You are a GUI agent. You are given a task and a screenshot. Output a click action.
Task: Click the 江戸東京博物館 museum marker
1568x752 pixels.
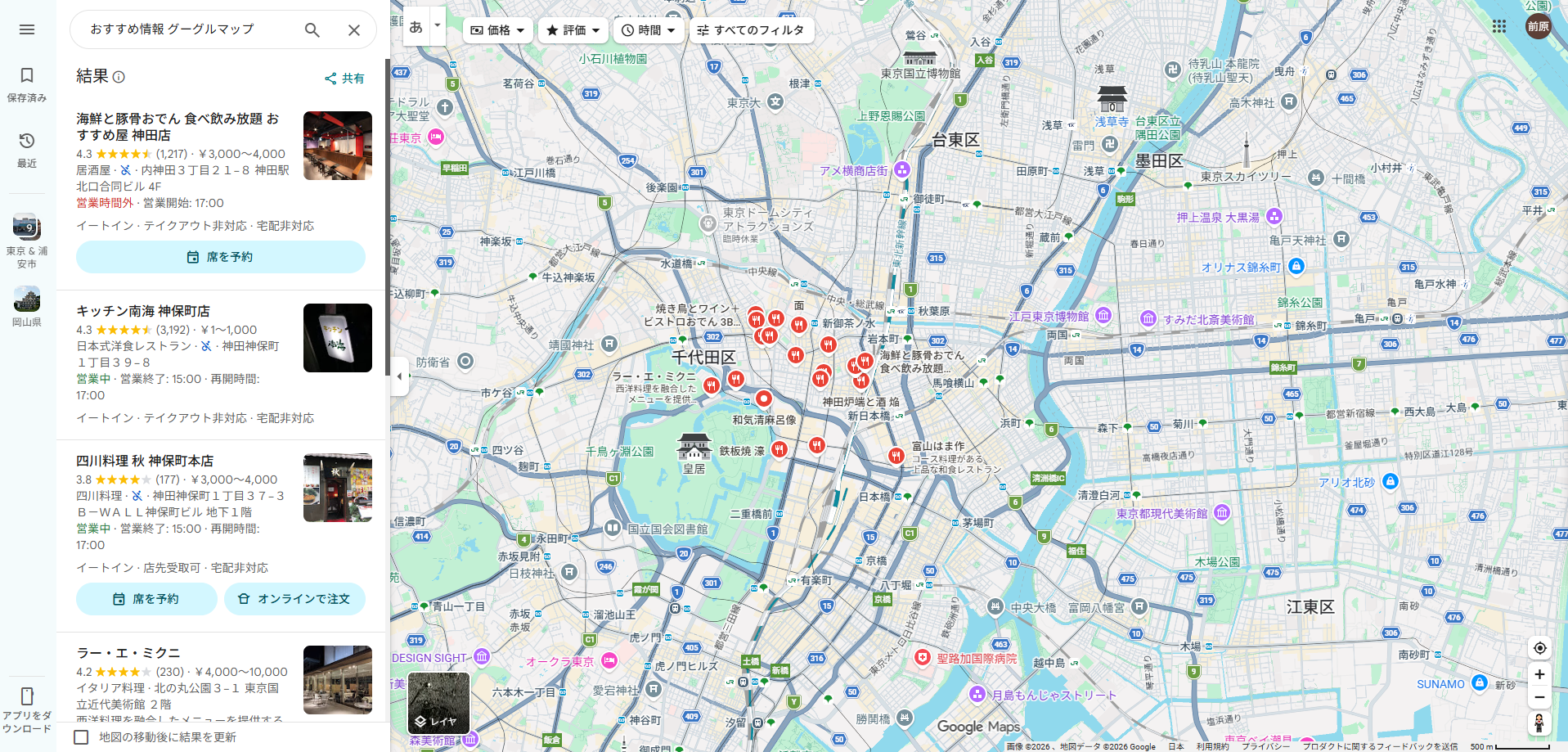point(1103,315)
